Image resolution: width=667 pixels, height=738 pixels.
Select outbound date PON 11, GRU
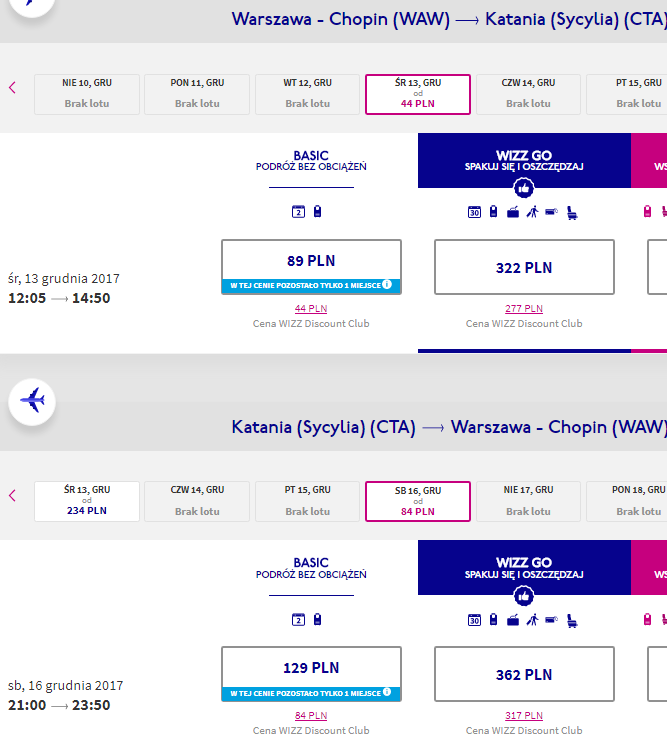(x=197, y=94)
